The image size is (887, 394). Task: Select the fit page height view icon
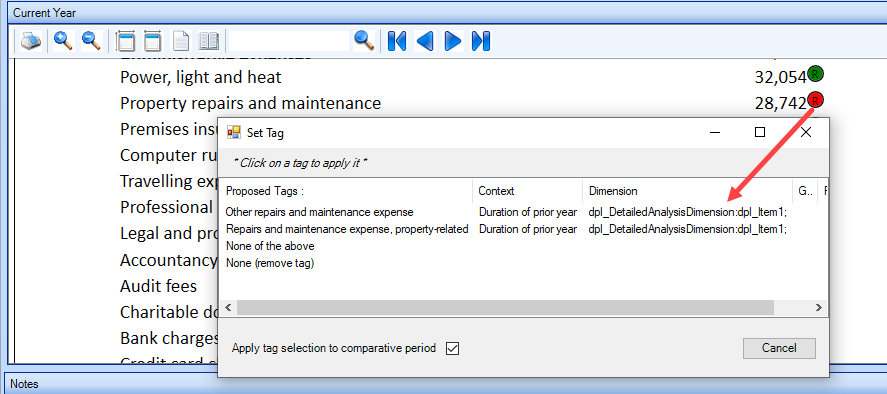125,41
